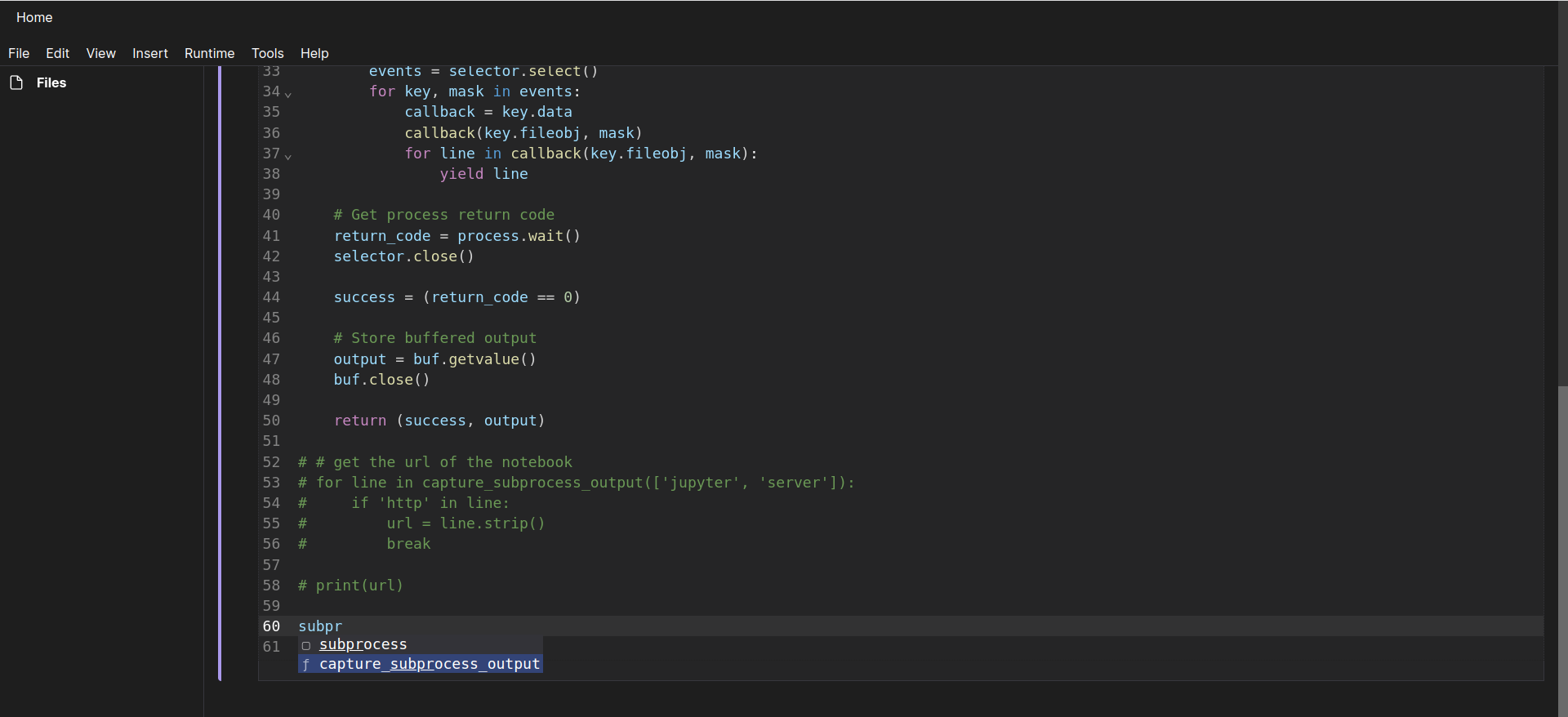Open the Insert menu
The image size is (1568, 717).
coord(150,53)
